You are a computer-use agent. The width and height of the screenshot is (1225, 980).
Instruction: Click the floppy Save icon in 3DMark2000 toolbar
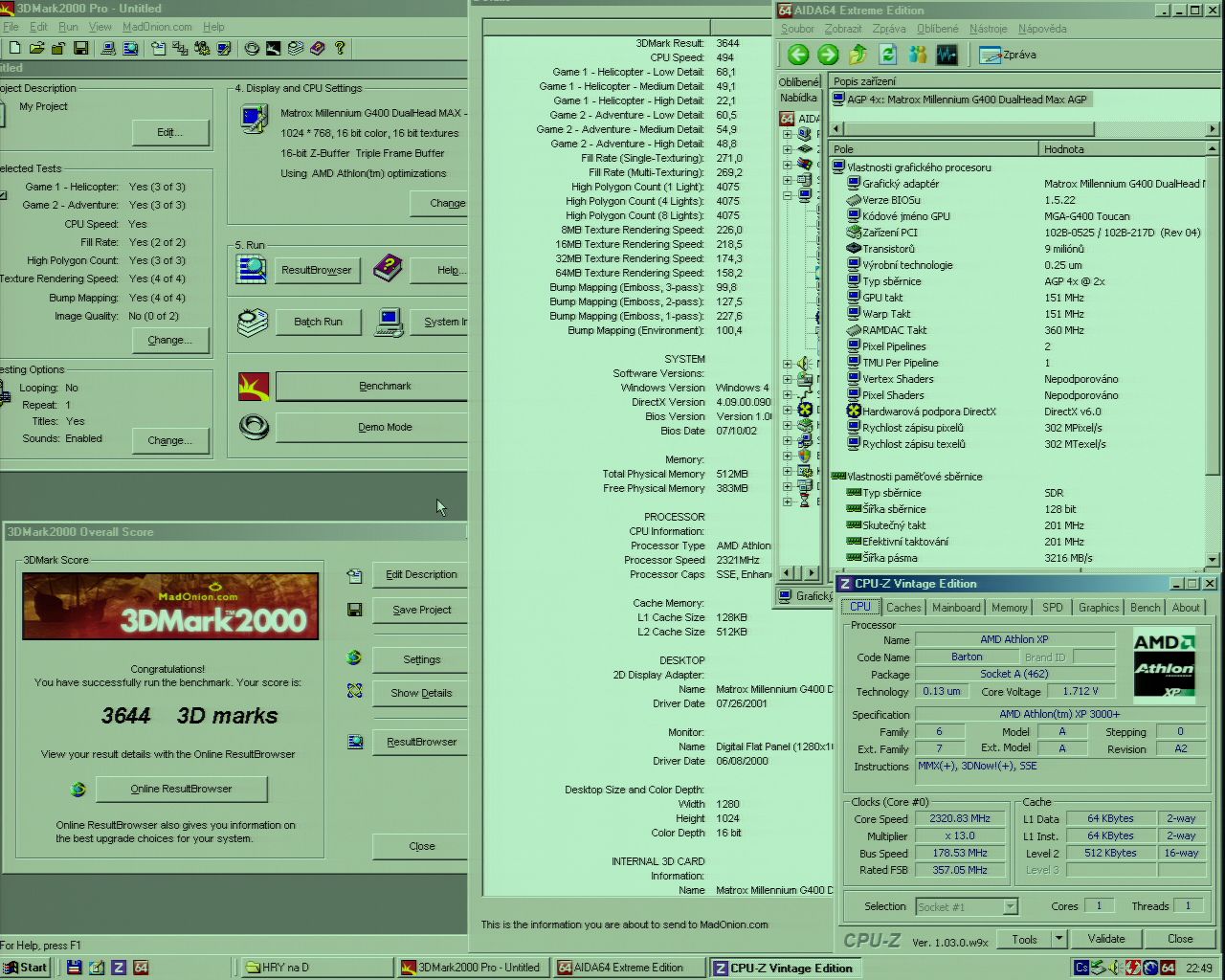click(81, 48)
